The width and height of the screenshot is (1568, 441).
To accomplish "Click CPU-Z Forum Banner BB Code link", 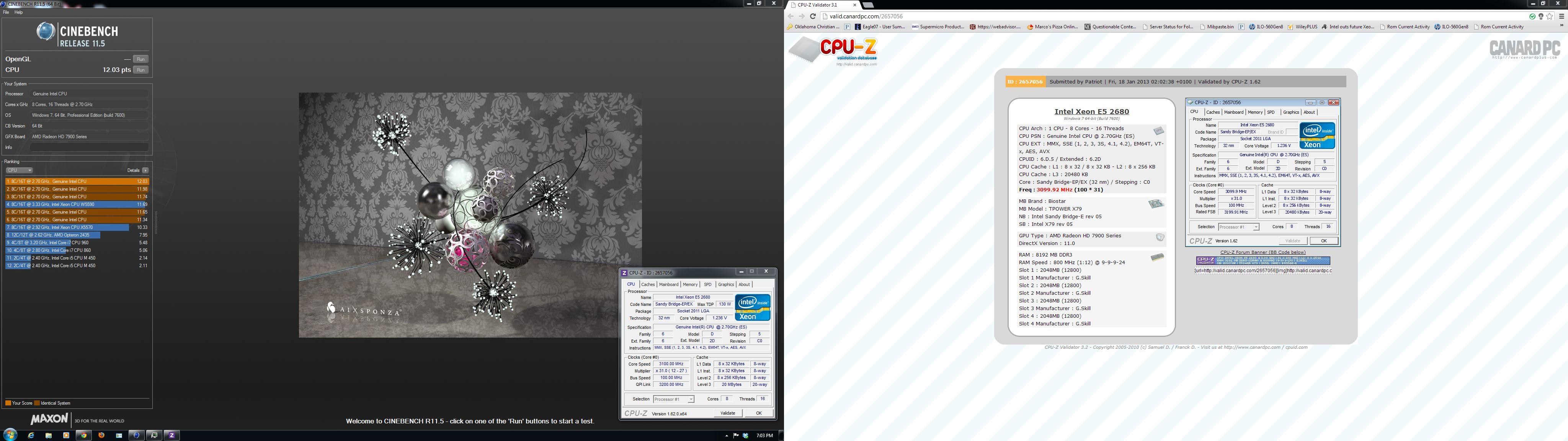I will coord(1263,252).
